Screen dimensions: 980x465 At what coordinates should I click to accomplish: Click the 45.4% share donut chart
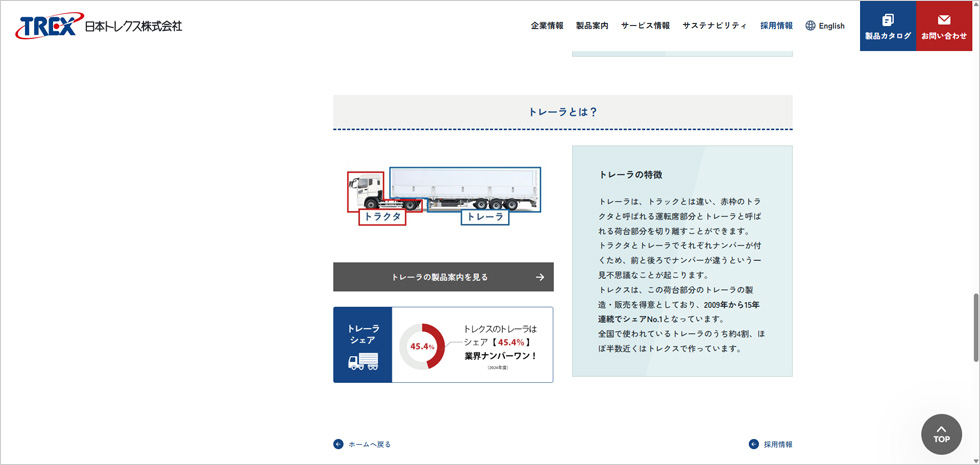(422, 346)
